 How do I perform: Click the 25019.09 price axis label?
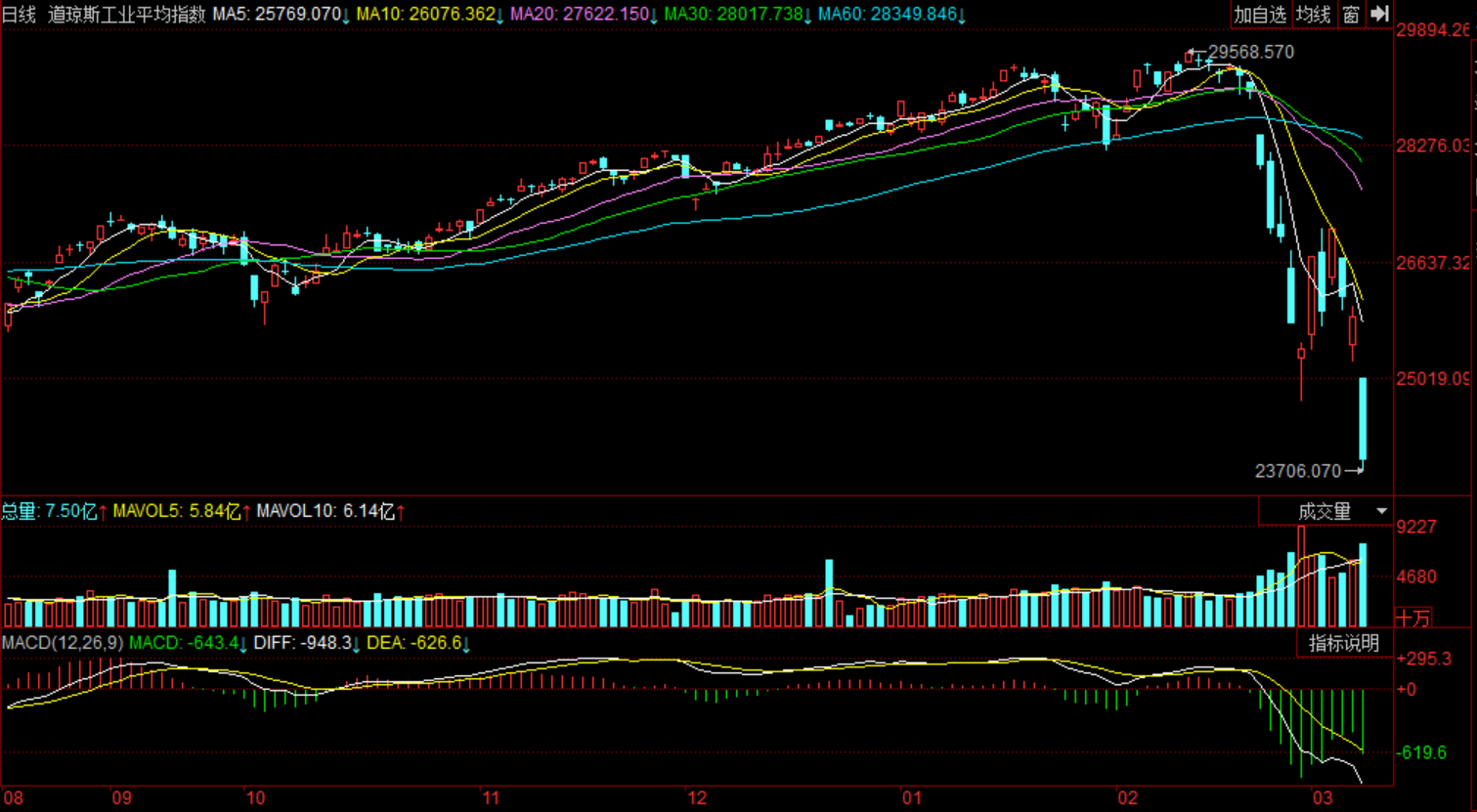[x=1433, y=379]
